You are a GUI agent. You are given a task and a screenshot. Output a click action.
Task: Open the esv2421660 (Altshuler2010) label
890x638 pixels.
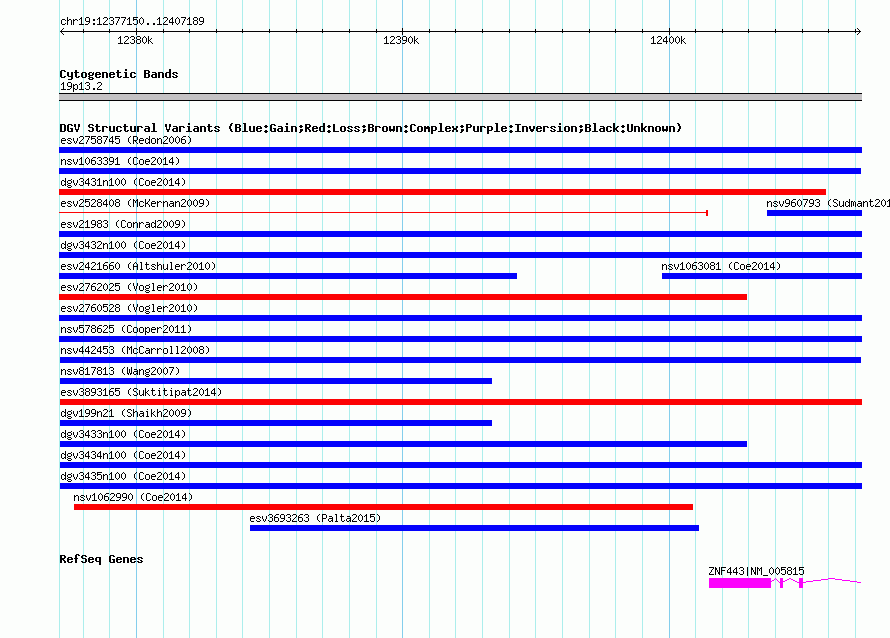tap(138, 266)
